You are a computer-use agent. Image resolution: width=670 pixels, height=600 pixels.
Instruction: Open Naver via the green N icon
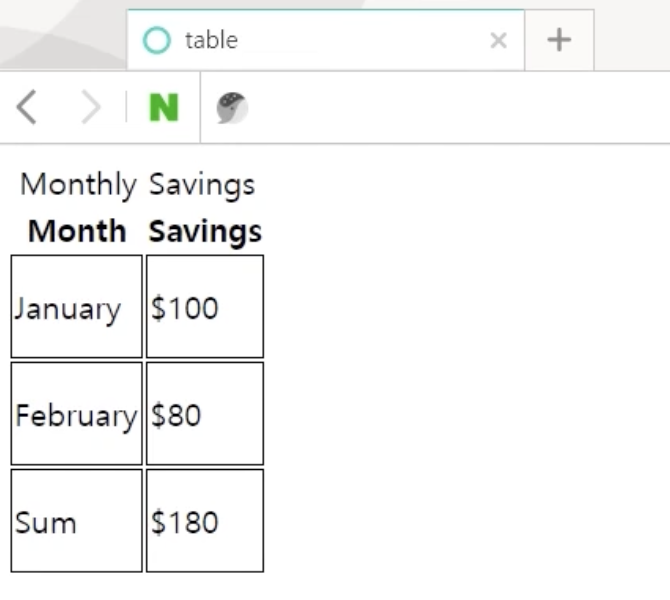(164, 108)
